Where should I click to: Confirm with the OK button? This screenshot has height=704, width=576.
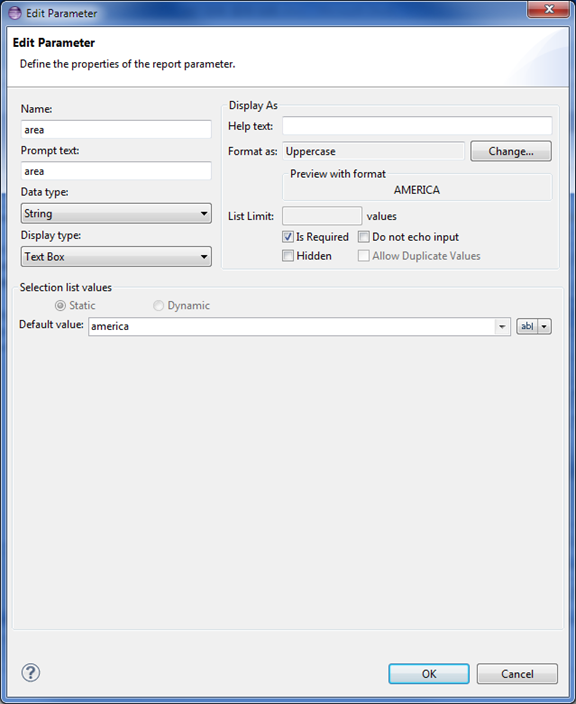point(429,674)
